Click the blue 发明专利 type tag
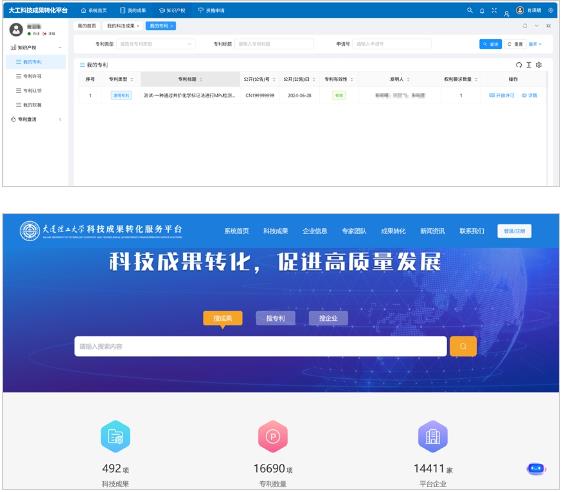This screenshot has height=492, width=562. [122, 95]
